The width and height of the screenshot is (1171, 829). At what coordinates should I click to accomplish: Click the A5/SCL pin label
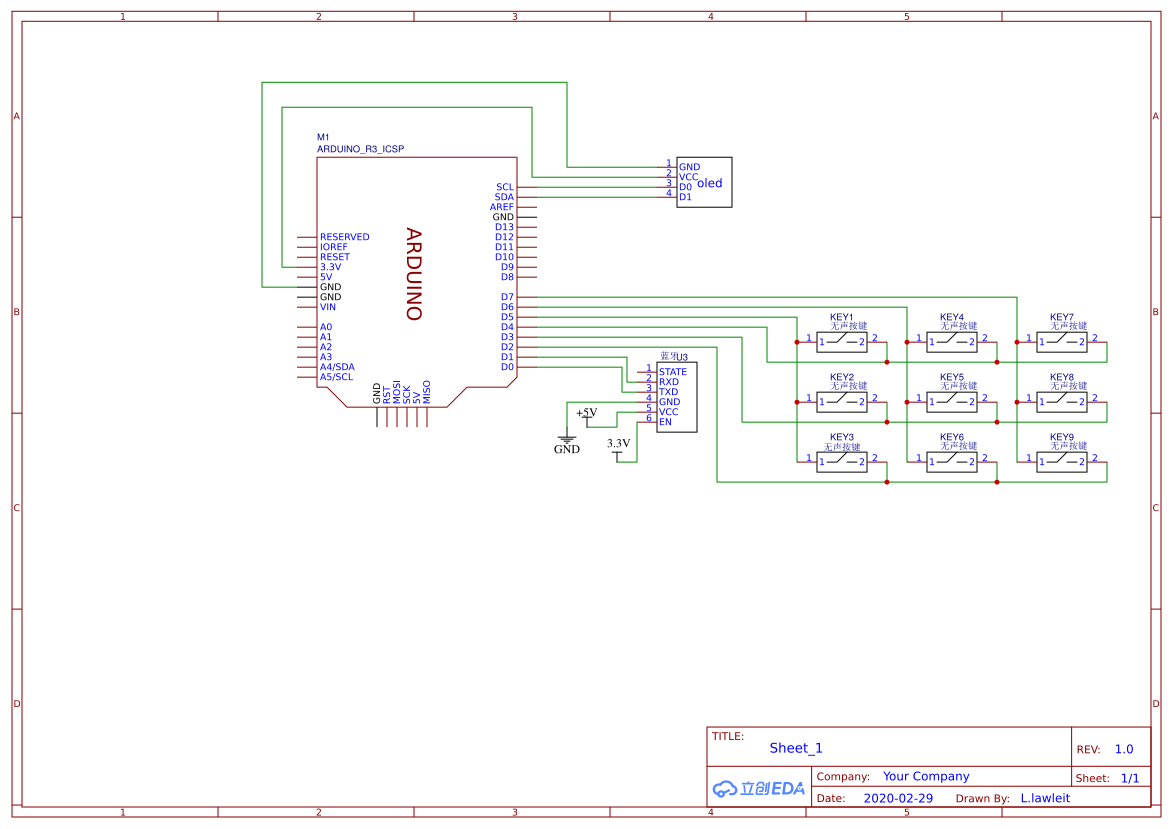point(336,377)
